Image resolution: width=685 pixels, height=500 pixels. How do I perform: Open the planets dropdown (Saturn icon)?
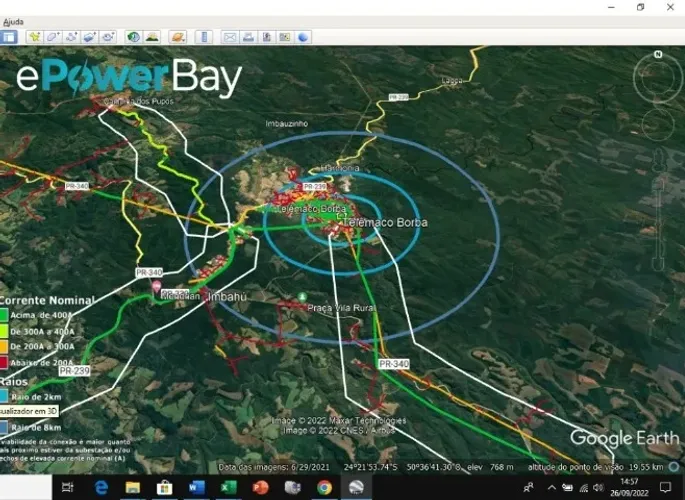tap(178, 37)
